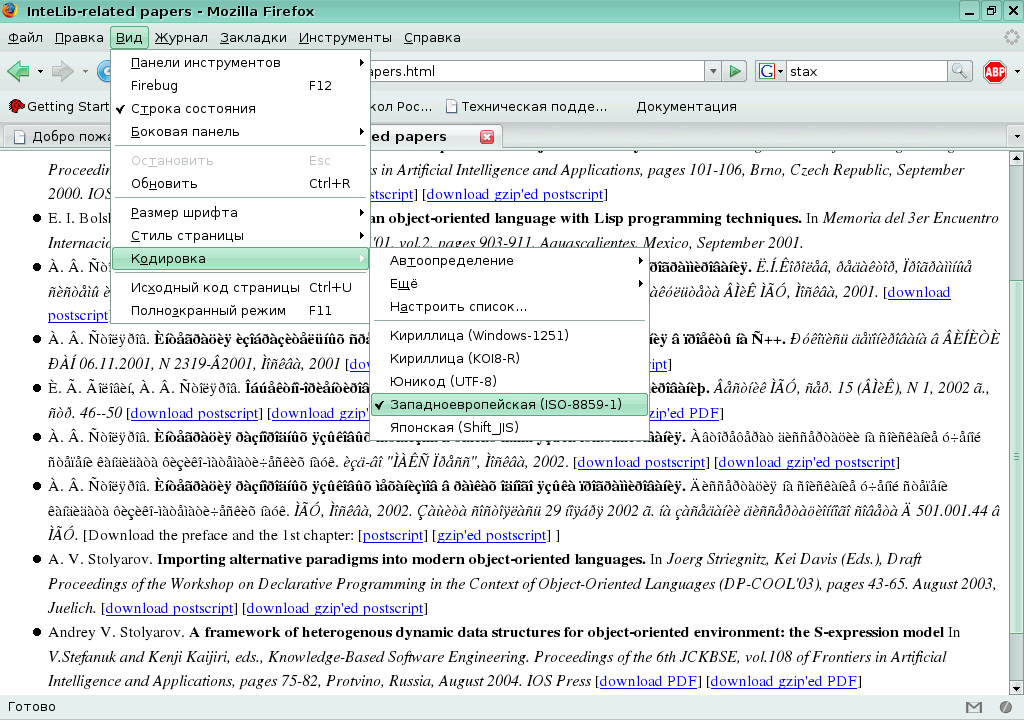Click the Google search engine icon
Image resolution: width=1024 pixels, height=720 pixels.
(767, 71)
